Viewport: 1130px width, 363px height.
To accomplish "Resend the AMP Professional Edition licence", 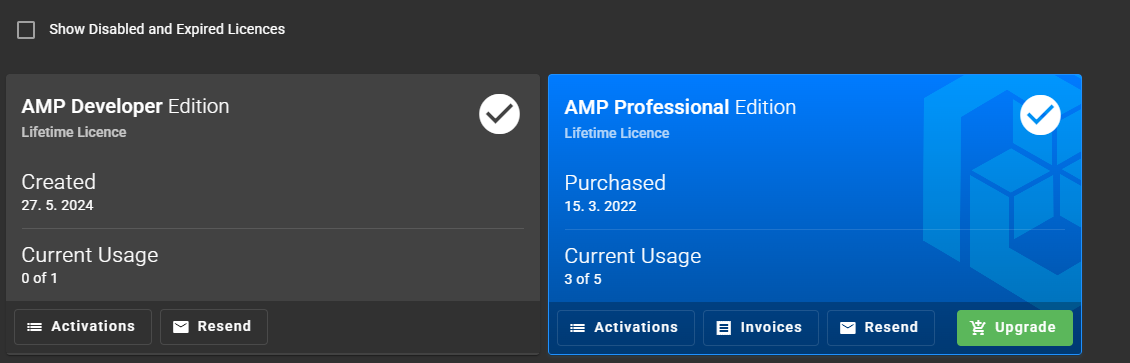I will (x=881, y=328).
